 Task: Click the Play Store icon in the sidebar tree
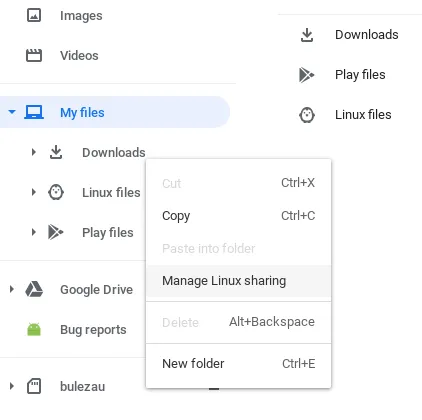tap(56, 232)
